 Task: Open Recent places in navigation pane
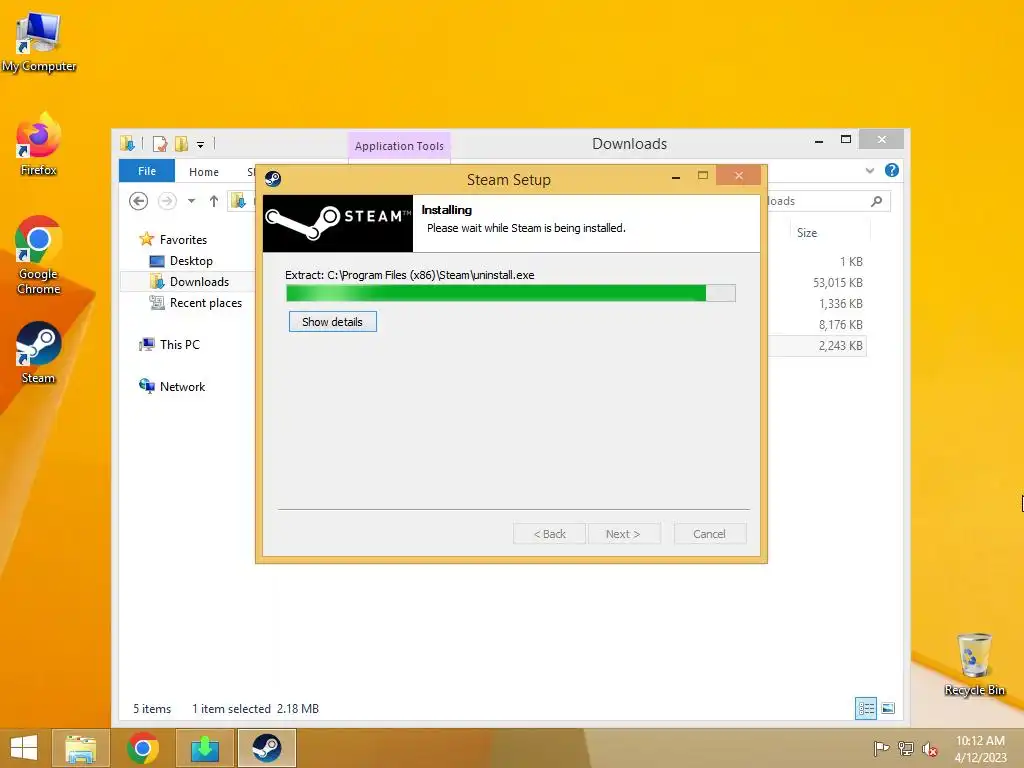[x=206, y=302]
